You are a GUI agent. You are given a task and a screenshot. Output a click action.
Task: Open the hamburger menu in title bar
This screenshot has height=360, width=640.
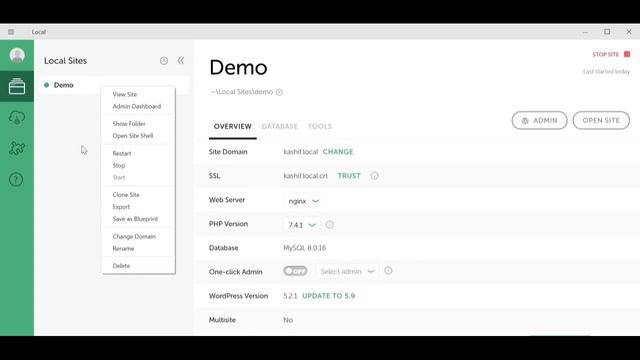[x=11, y=32]
